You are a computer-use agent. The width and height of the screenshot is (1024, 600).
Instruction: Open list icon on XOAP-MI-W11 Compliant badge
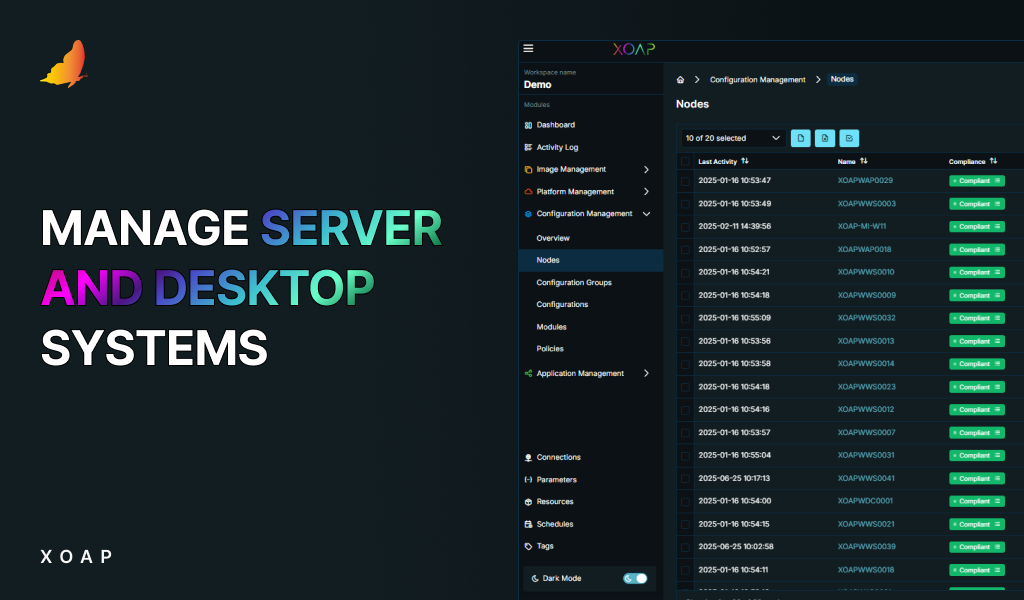[997, 227]
